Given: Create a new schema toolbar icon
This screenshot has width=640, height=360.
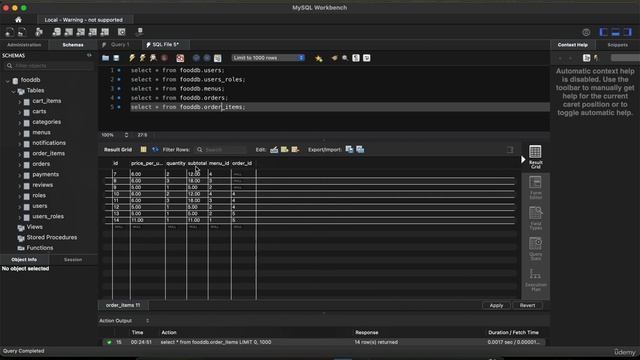Looking at the screenshot, I should pyautogui.click(x=57, y=32).
